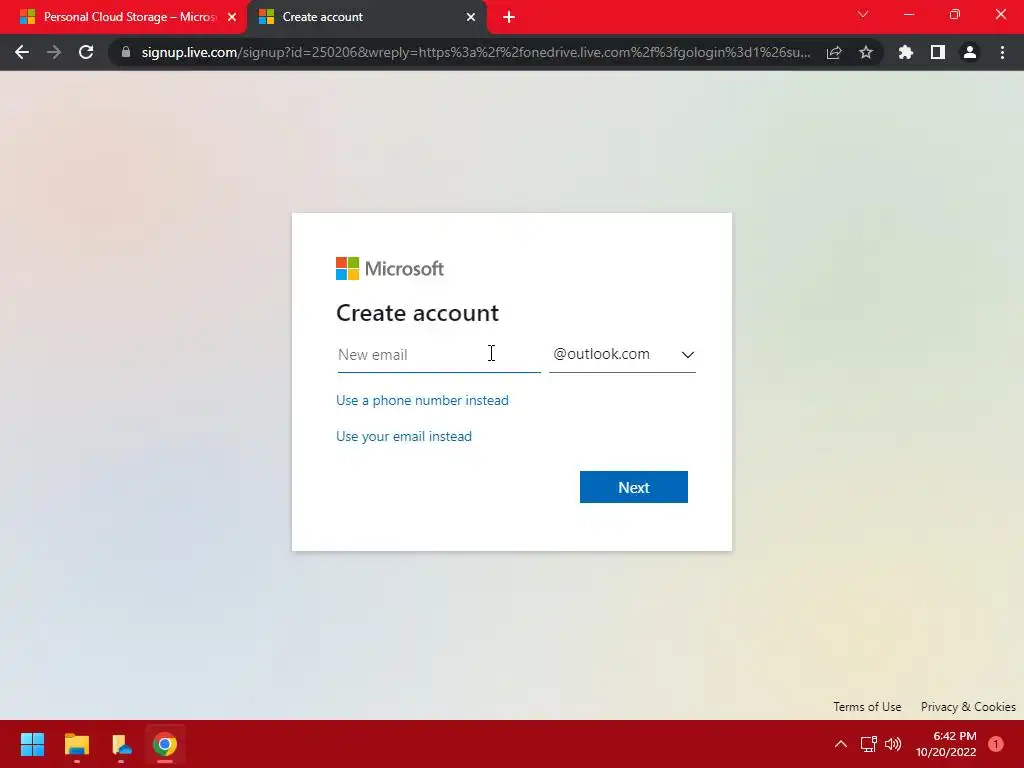Click Use your email instead link

(x=404, y=436)
